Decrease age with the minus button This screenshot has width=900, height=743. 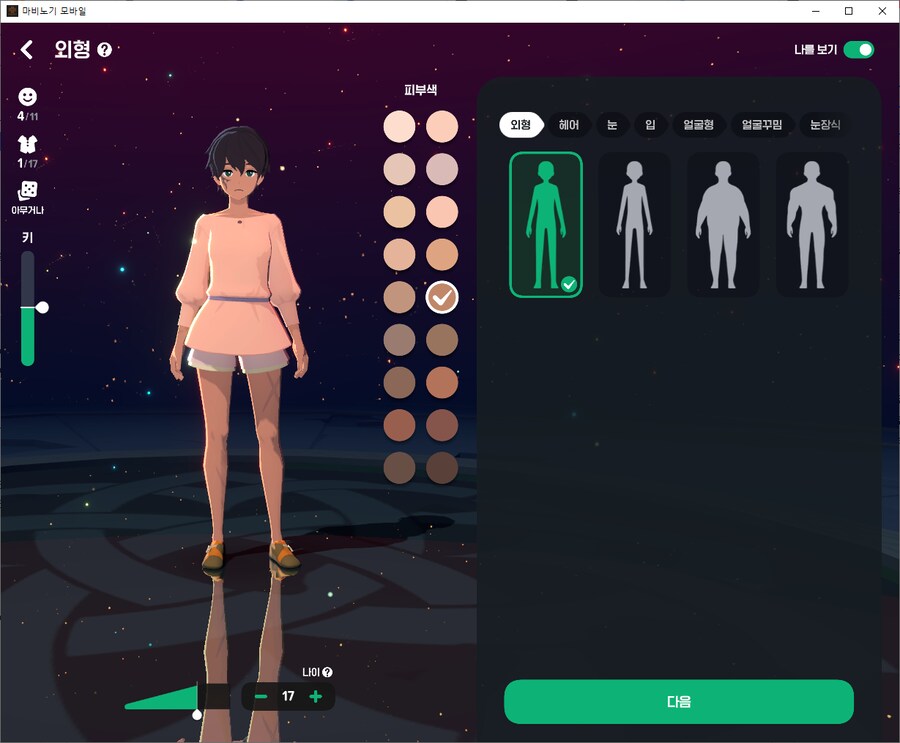click(x=261, y=696)
